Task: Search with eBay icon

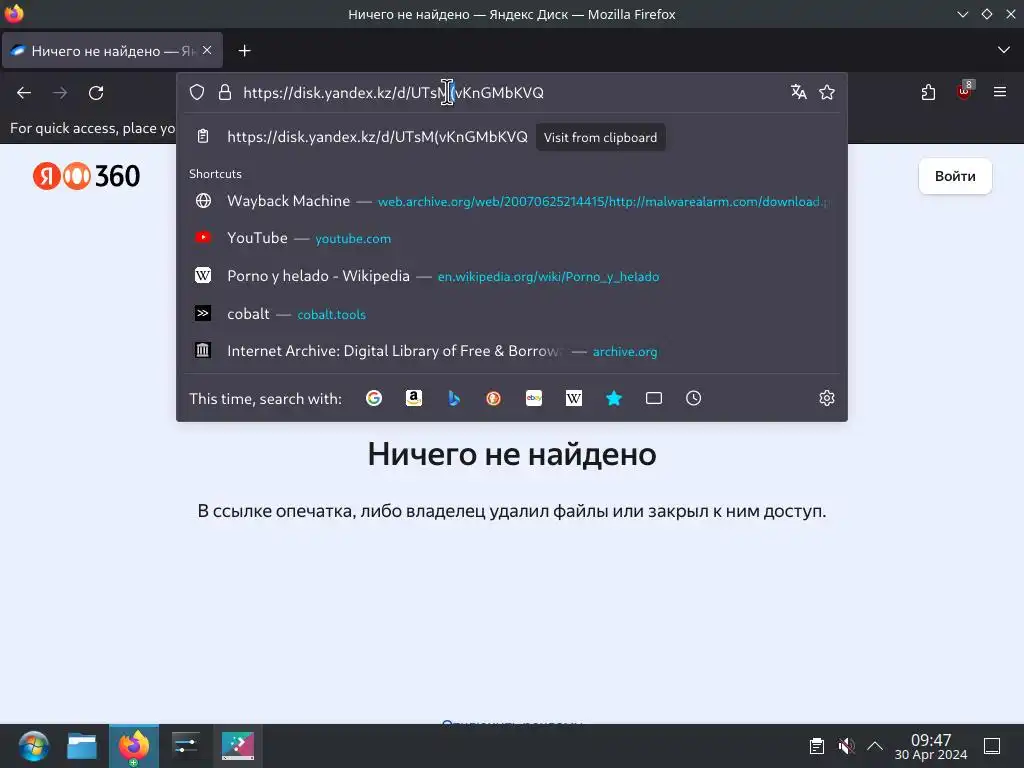Action: 534,398
